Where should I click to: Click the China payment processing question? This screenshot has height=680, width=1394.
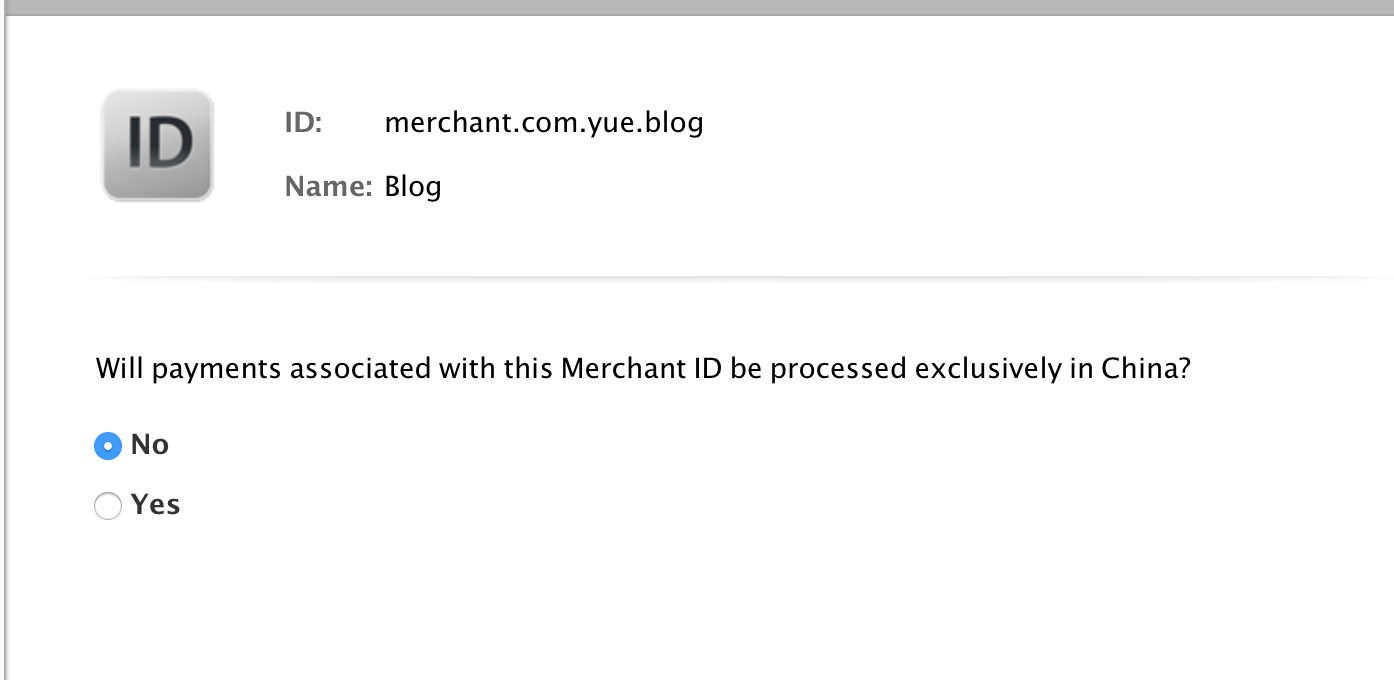642,369
